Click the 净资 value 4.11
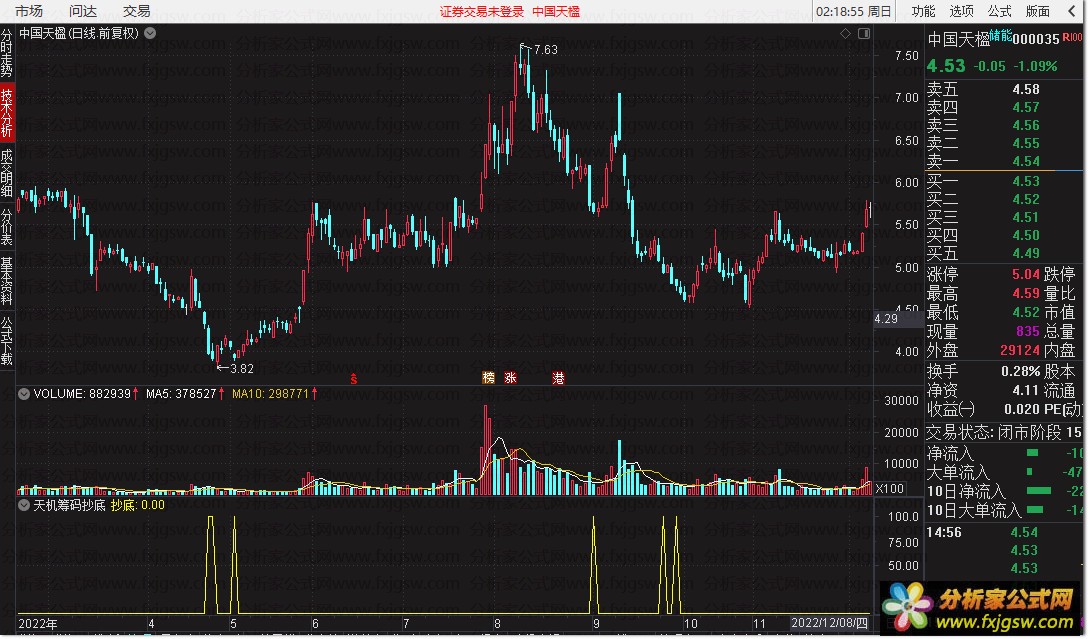 click(x=1026, y=391)
